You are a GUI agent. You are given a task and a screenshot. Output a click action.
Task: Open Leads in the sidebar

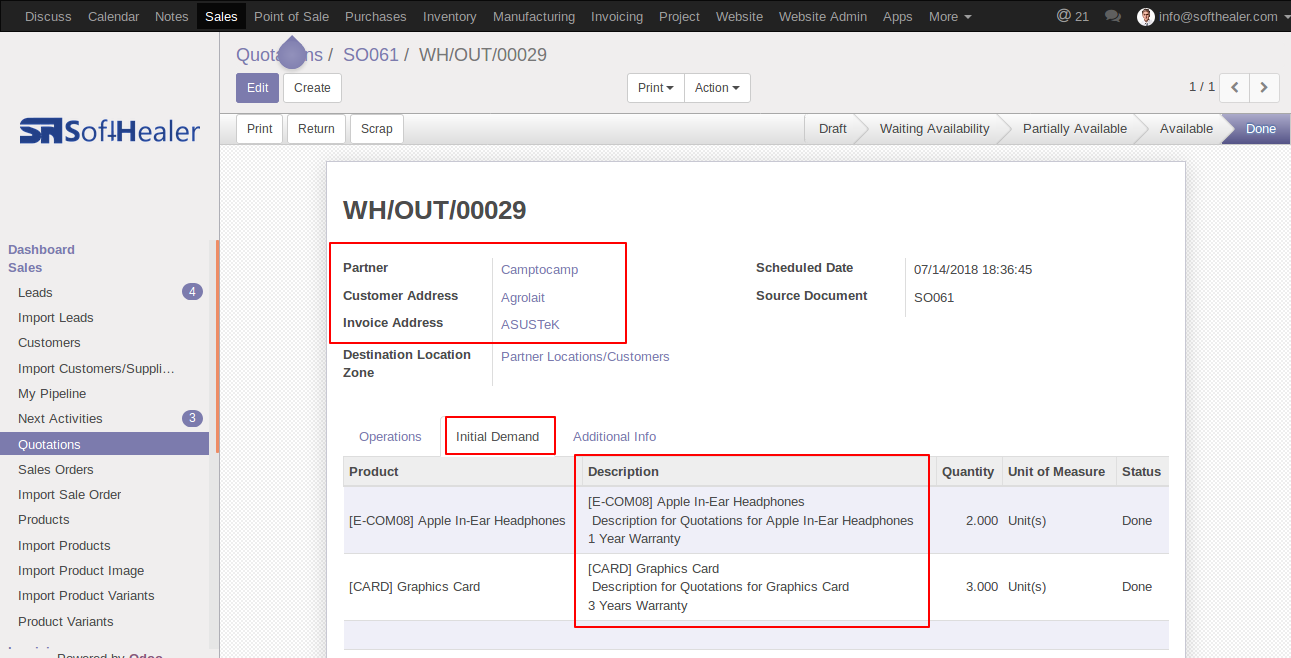(105, 292)
